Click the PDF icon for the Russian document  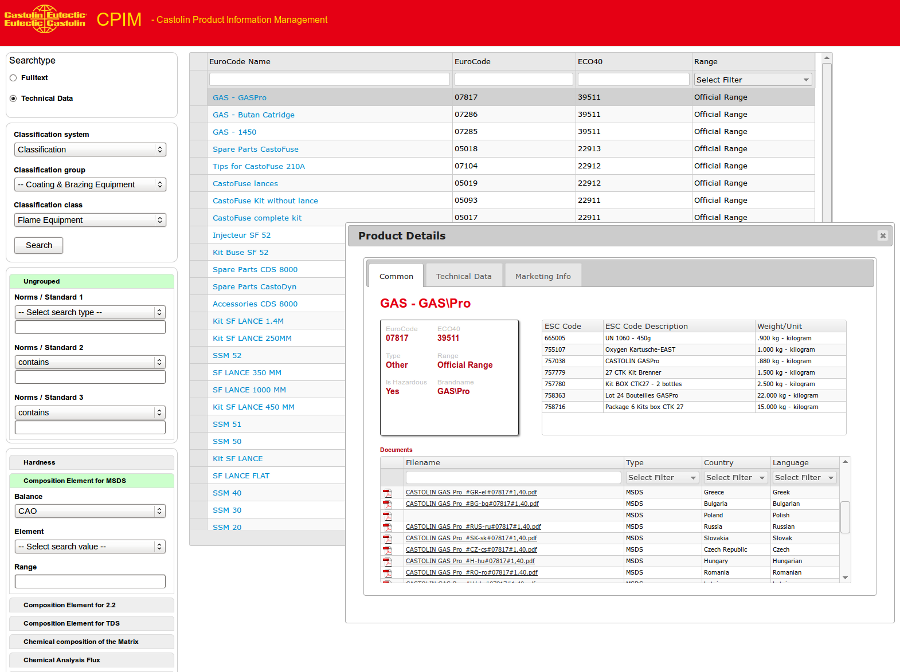tap(387, 526)
